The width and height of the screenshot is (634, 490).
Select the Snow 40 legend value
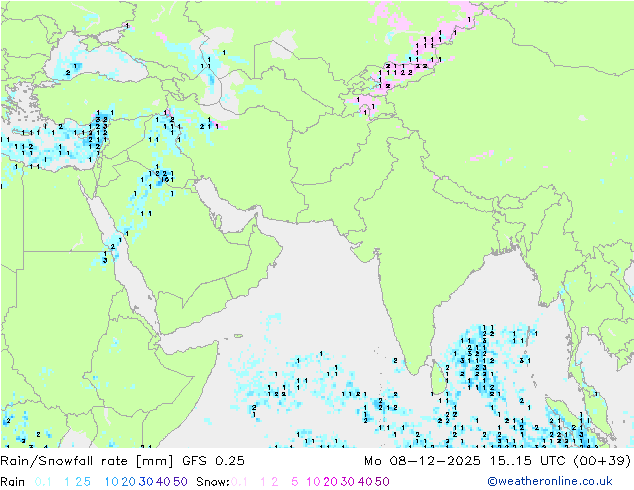point(365,482)
